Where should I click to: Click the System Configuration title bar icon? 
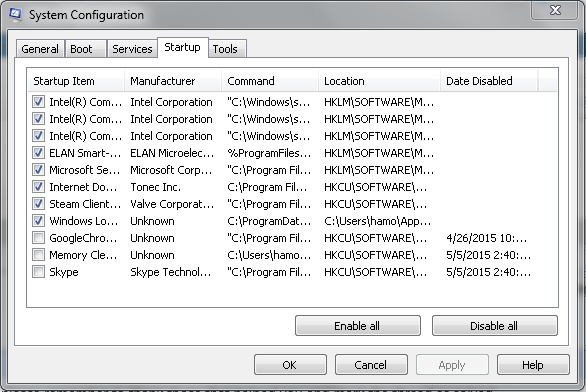click(x=16, y=14)
